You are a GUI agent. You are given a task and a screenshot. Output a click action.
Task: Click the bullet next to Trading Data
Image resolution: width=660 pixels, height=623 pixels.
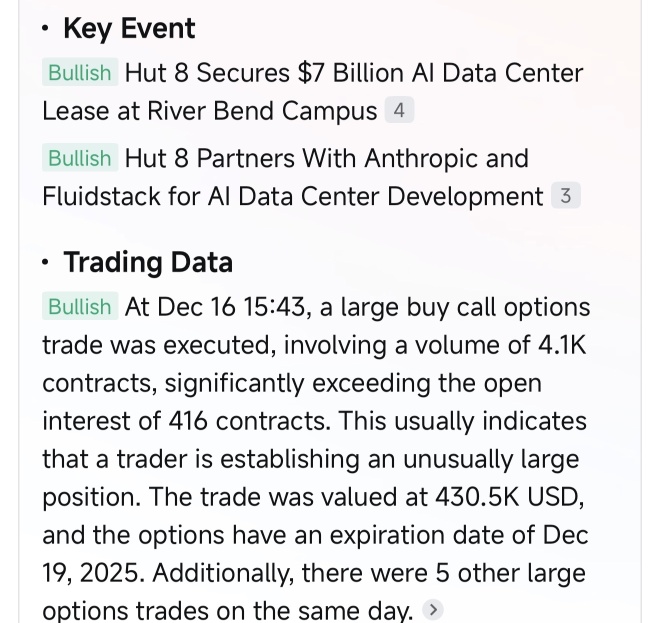tap(46, 263)
